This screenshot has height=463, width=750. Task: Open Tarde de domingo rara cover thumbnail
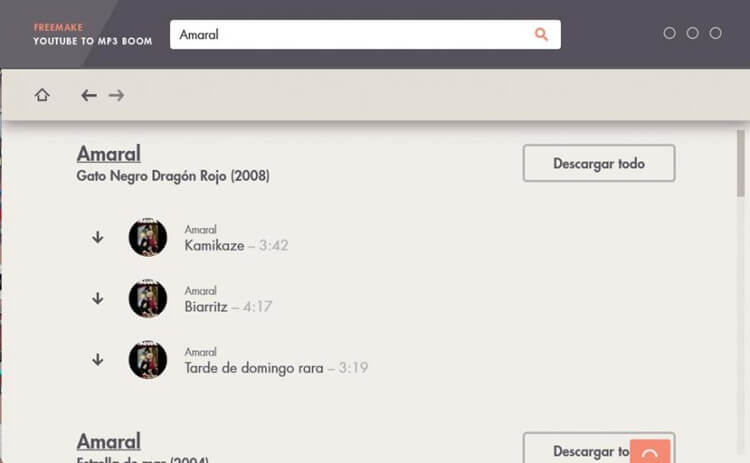pos(148,360)
